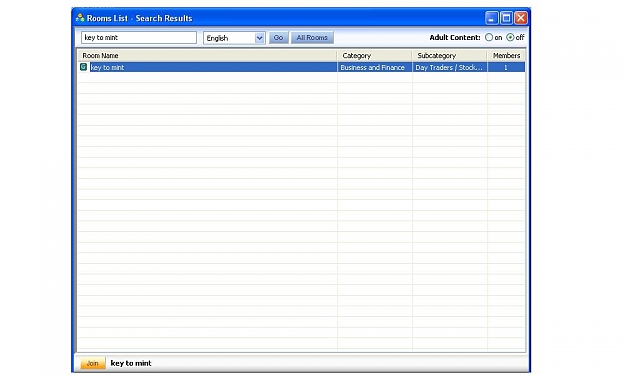Click the Go search button
Image resolution: width=625 pixels, height=375 pixels.
(278, 38)
